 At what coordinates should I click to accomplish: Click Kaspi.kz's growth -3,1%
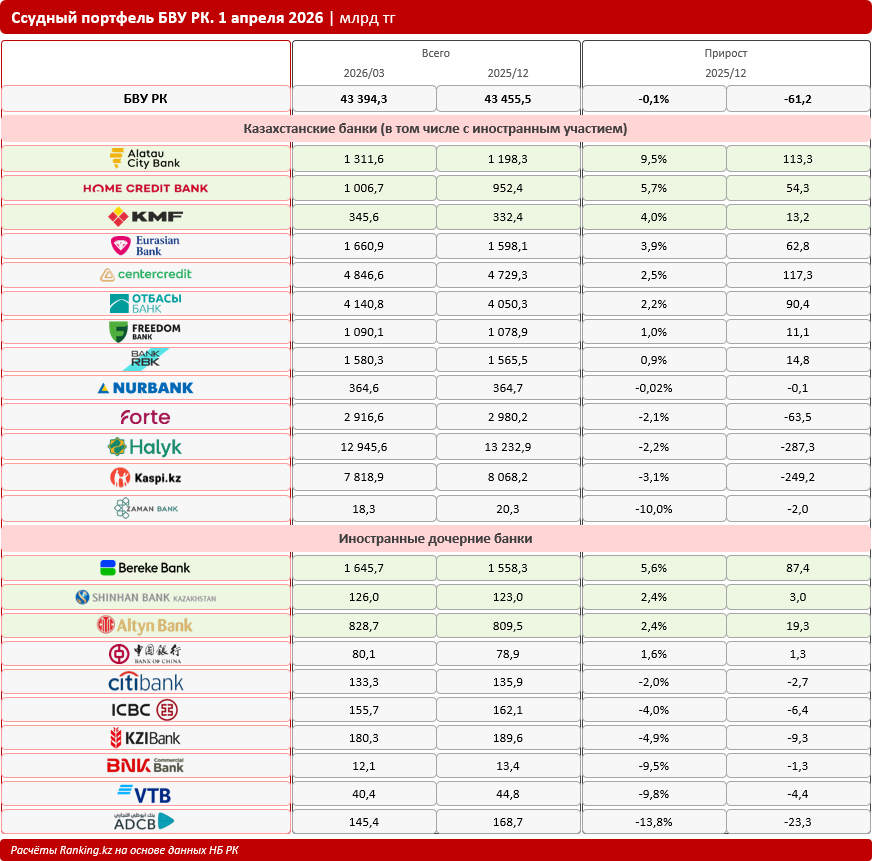pyautogui.click(x=653, y=477)
